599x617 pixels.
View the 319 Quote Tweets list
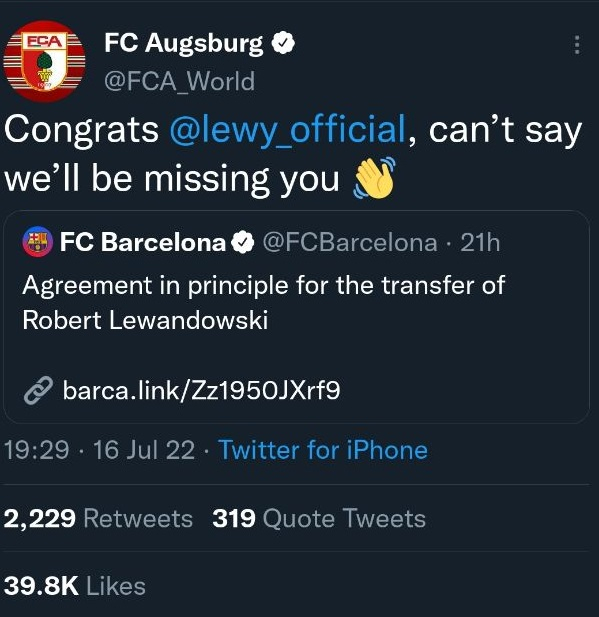pos(319,518)
